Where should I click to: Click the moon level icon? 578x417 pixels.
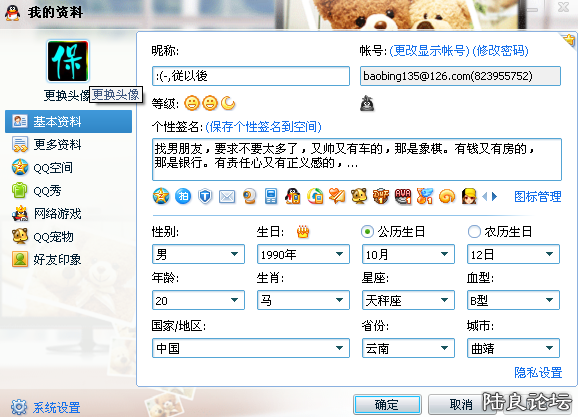228,103
